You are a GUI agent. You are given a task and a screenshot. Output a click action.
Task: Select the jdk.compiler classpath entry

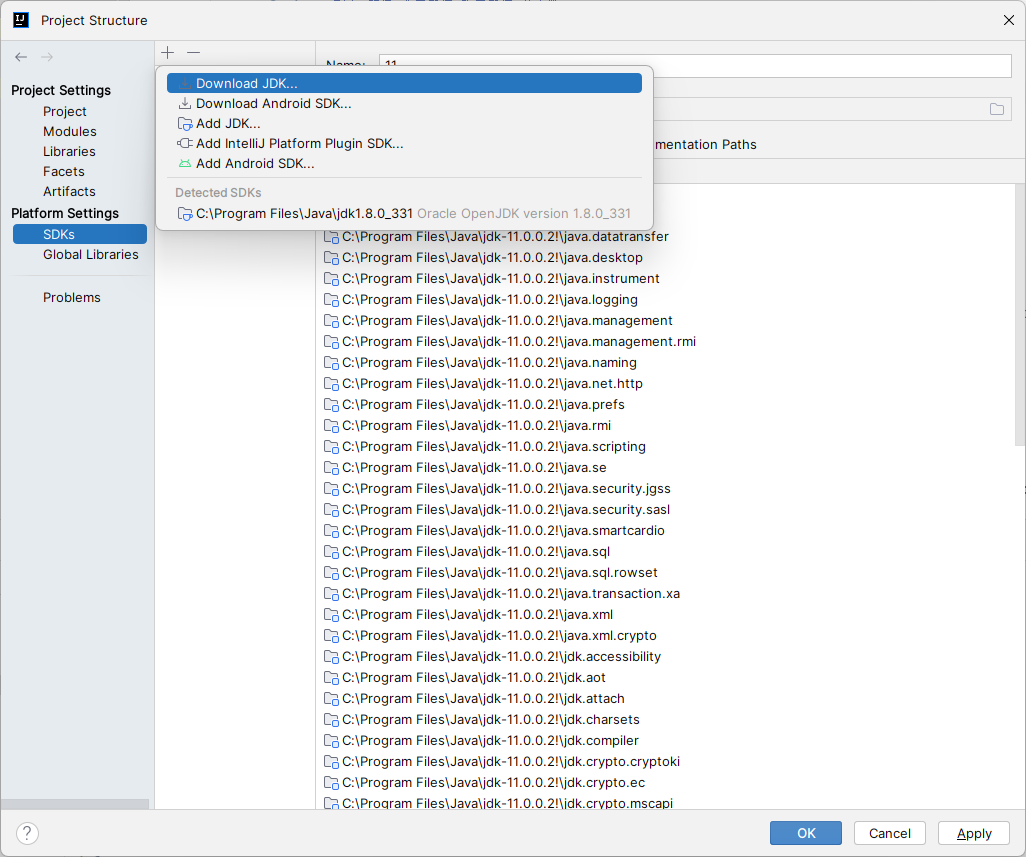pyautogui.click(x=481, y=740)
